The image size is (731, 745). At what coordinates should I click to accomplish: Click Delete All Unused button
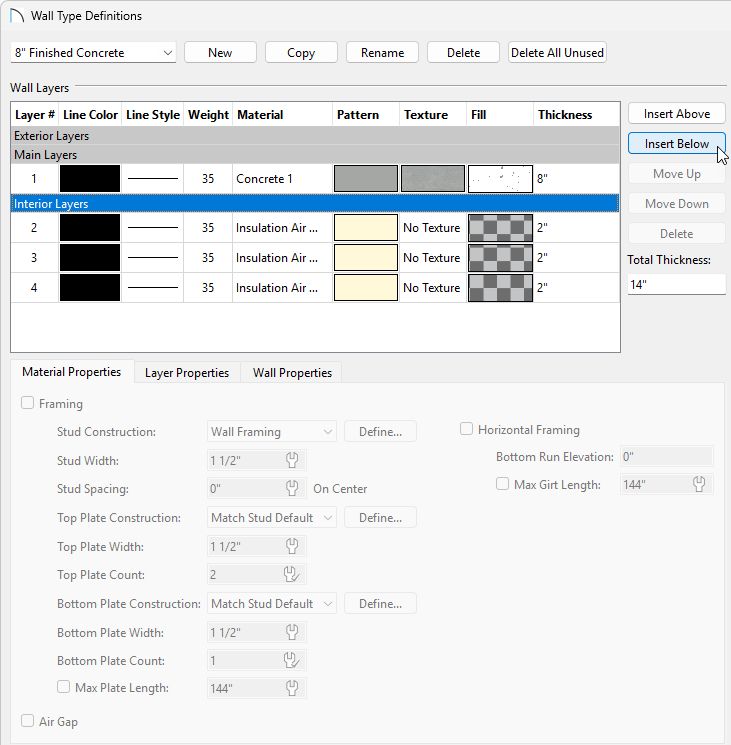(557, 52)
